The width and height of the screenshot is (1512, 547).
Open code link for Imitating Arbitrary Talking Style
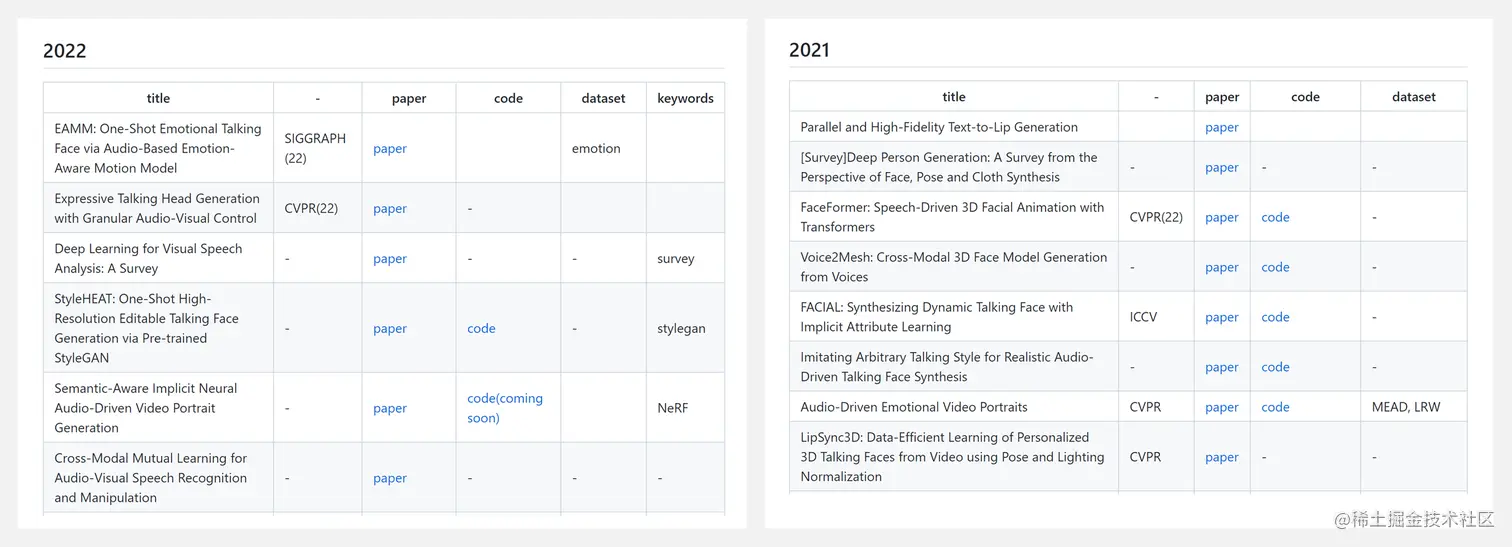coord(1275,367)
